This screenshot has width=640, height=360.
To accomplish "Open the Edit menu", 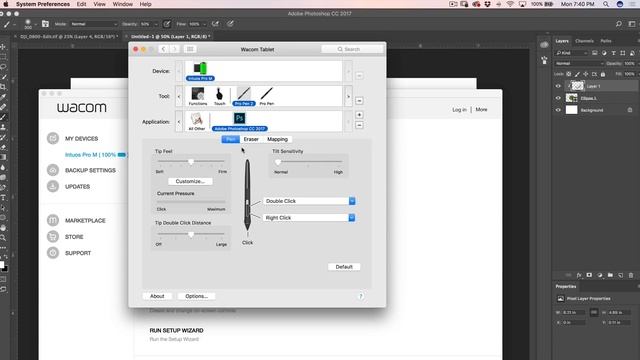I will pyautogui.click(x=81, y=4).
